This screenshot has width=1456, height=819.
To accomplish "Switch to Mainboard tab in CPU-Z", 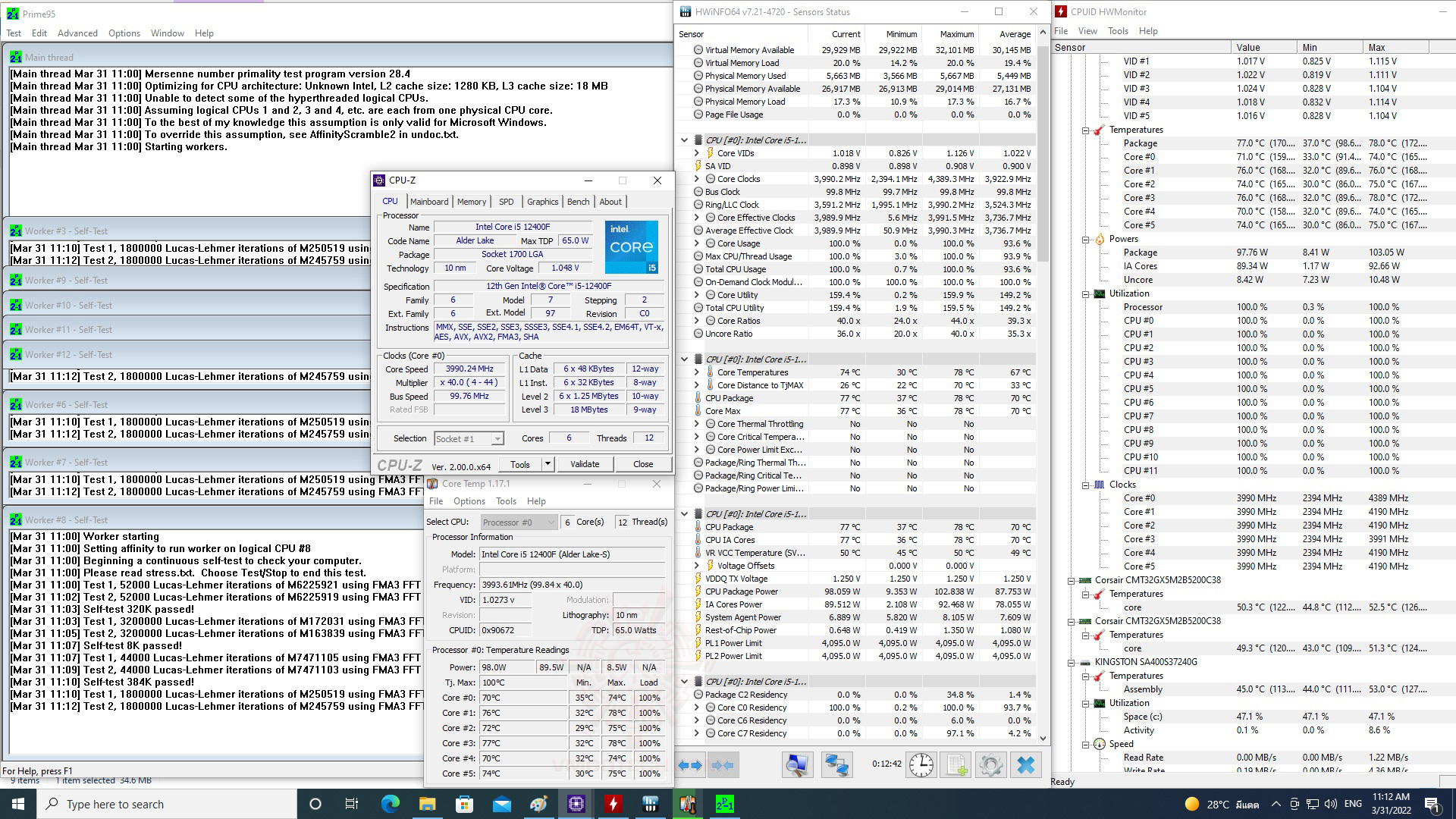I will click(x=429, y=202).
